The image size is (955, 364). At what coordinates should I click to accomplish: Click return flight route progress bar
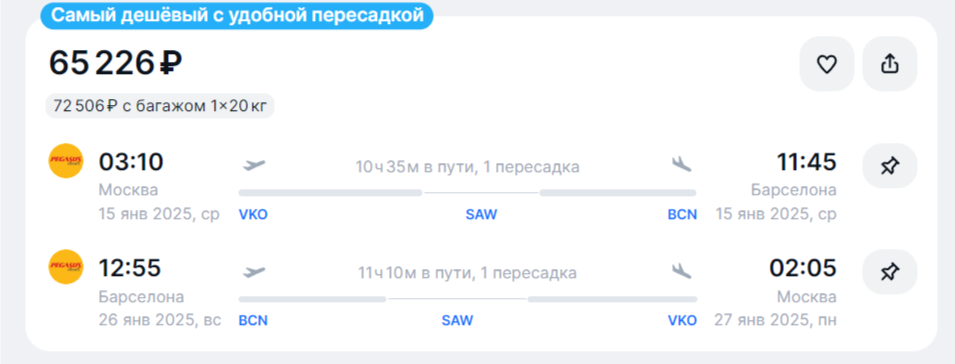coord(468,299)
